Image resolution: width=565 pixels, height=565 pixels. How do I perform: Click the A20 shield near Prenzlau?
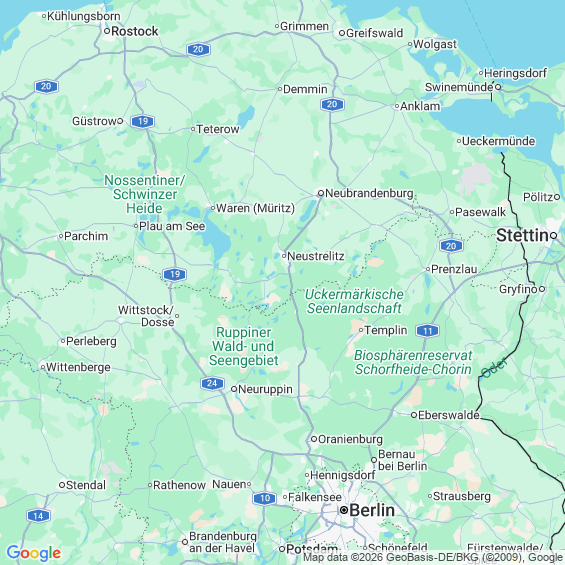451,246
